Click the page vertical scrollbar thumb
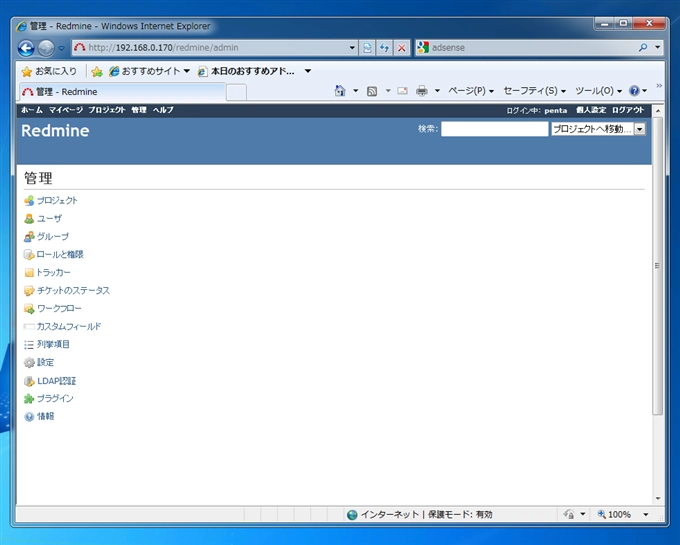680x545 pixels. tap(657, 265)
